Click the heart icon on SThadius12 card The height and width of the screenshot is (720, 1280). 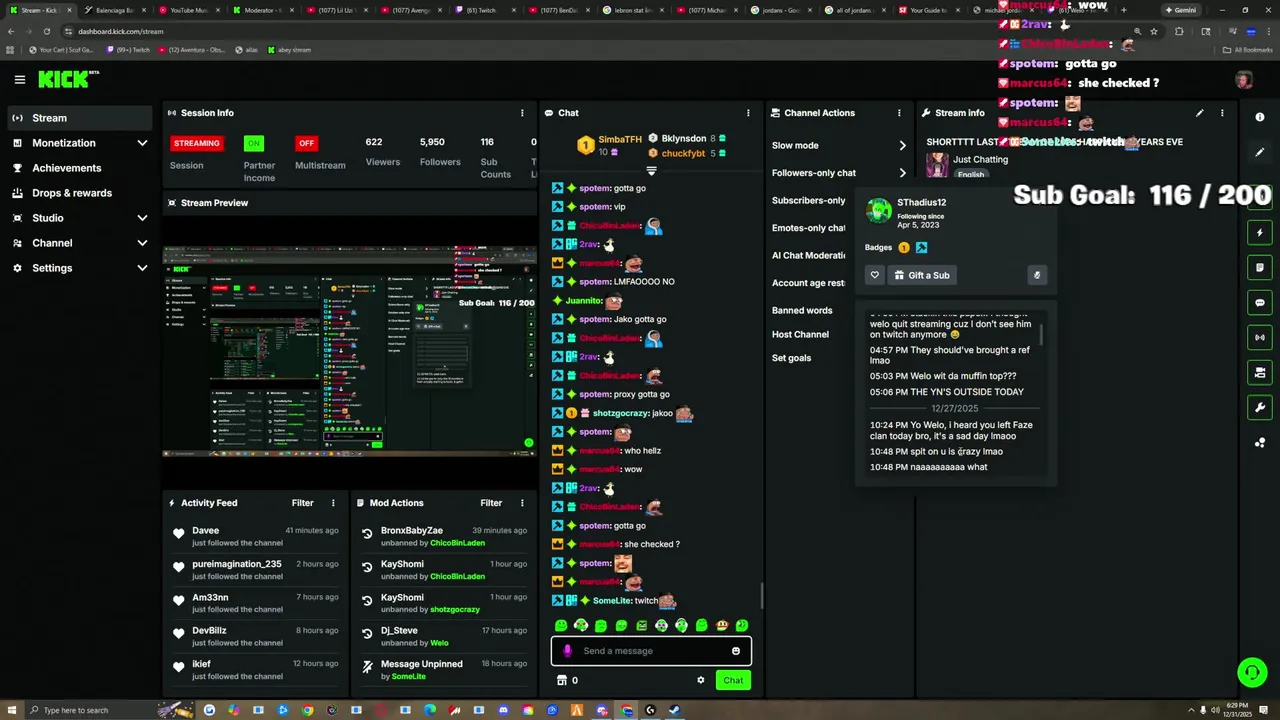click(875, 275)
